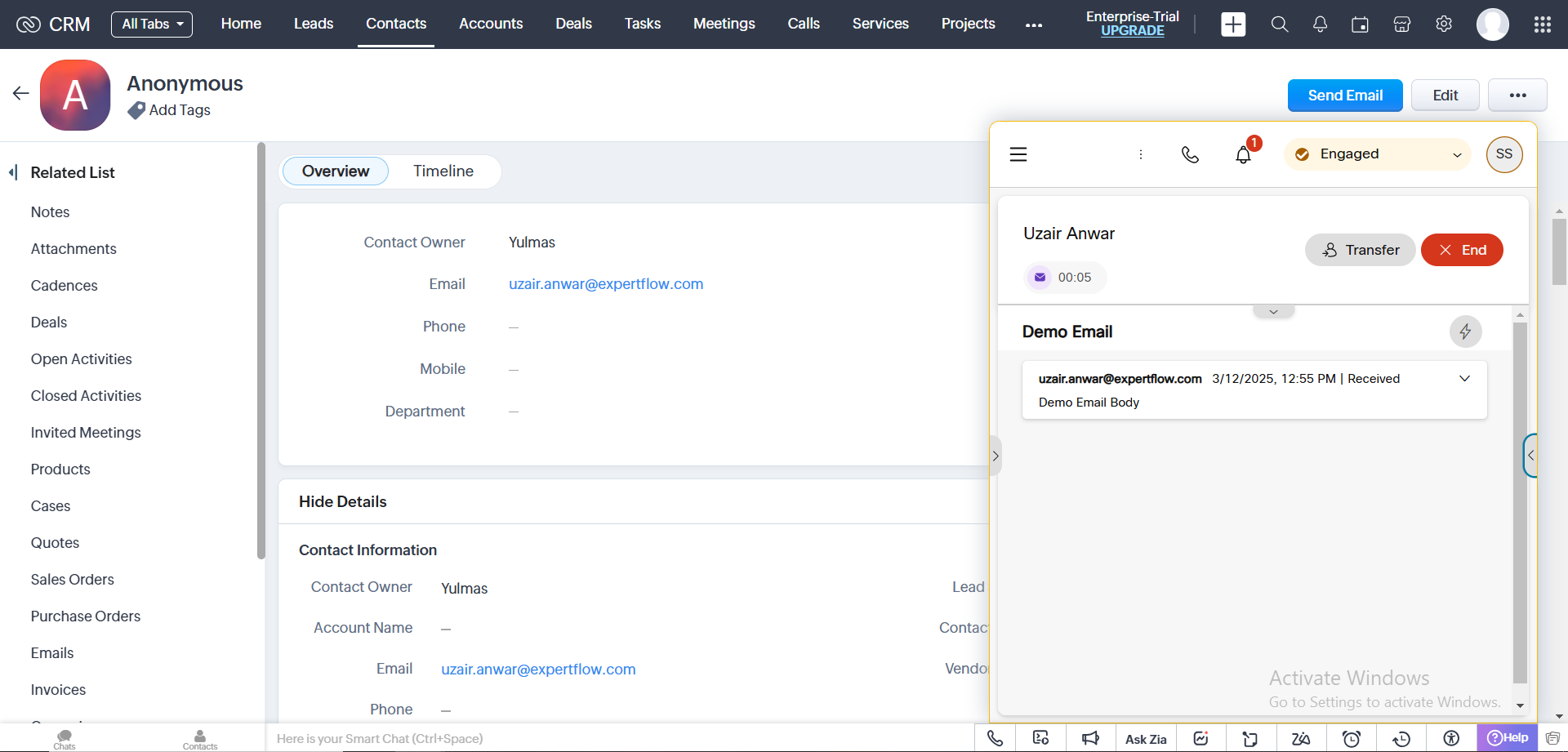Select the Overview view toggle
The width and height of the screenshot is (1568, 752).
click(335, 171)
